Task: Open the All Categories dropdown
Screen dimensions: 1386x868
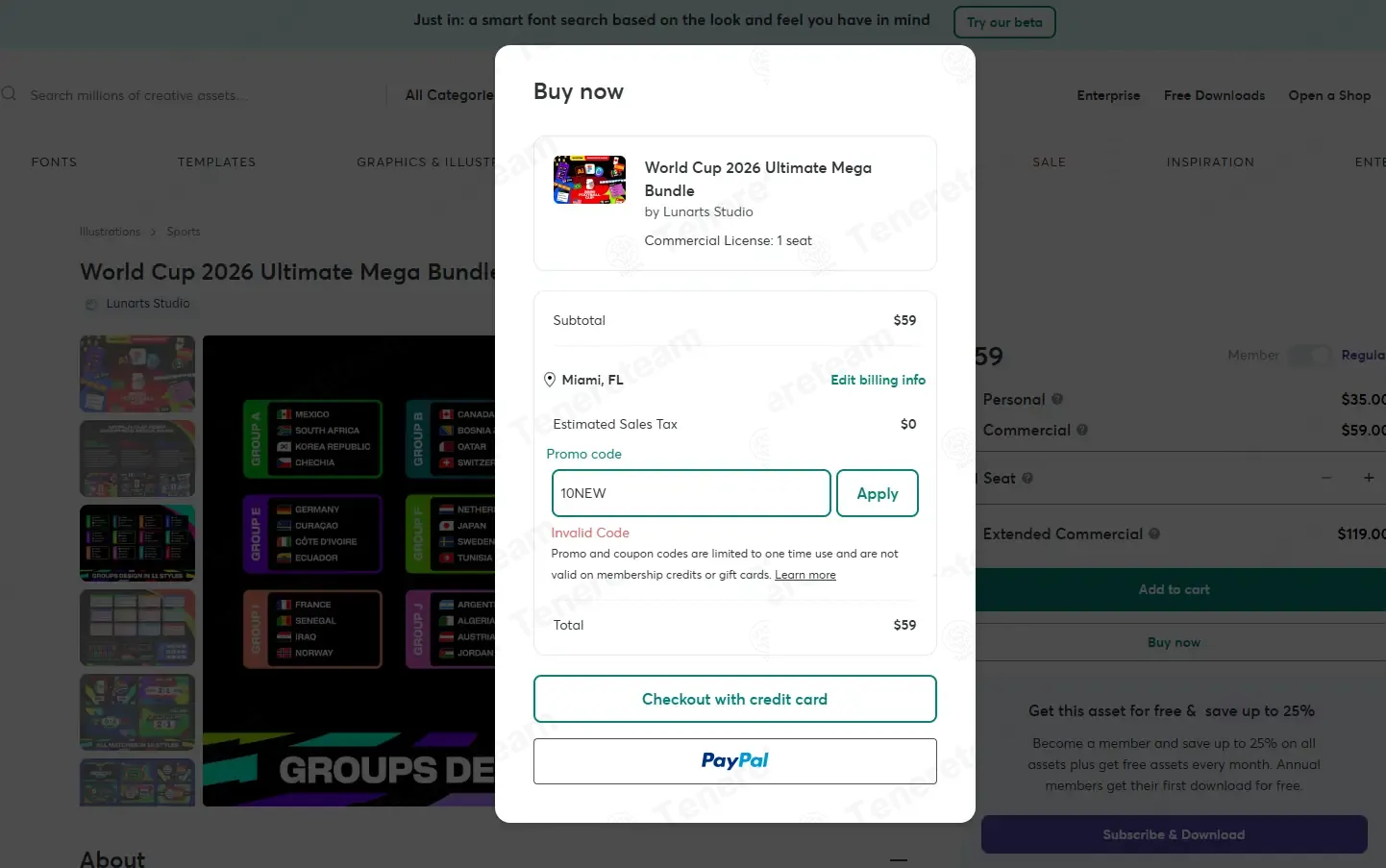Action: coord(449,95)
